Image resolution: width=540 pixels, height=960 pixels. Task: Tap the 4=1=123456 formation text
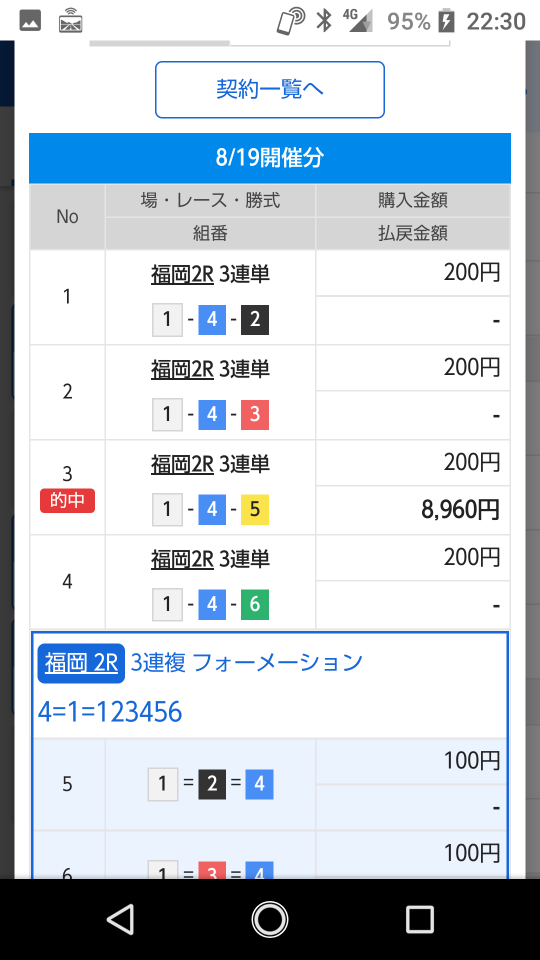point(110,712)
